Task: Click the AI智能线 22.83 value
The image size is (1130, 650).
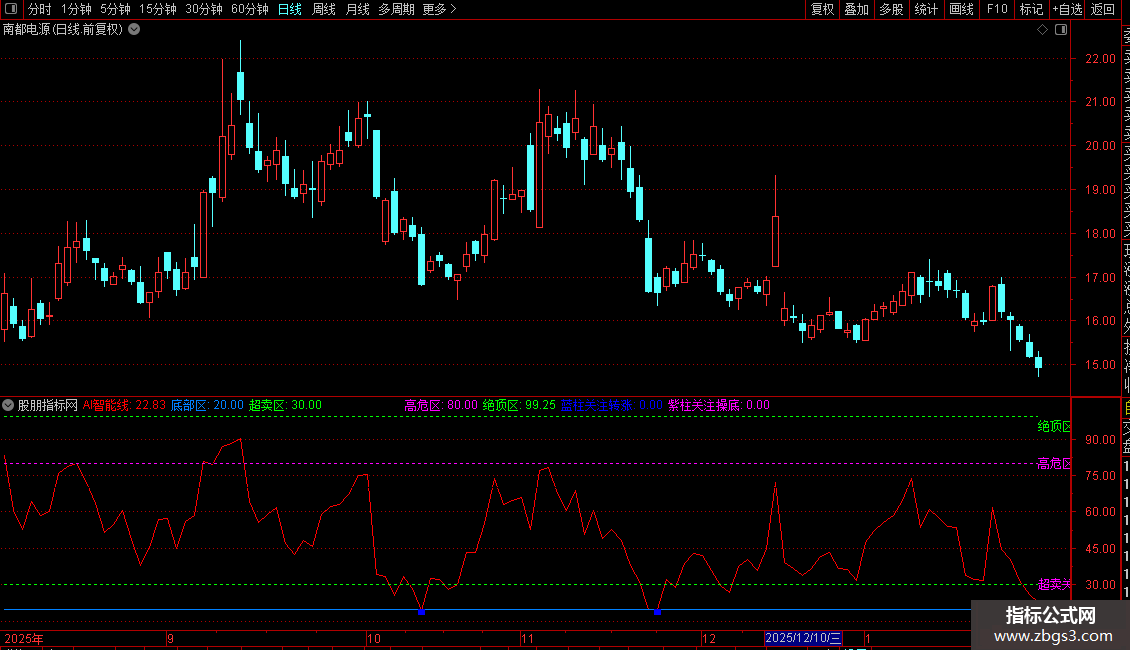Action: 124,405
